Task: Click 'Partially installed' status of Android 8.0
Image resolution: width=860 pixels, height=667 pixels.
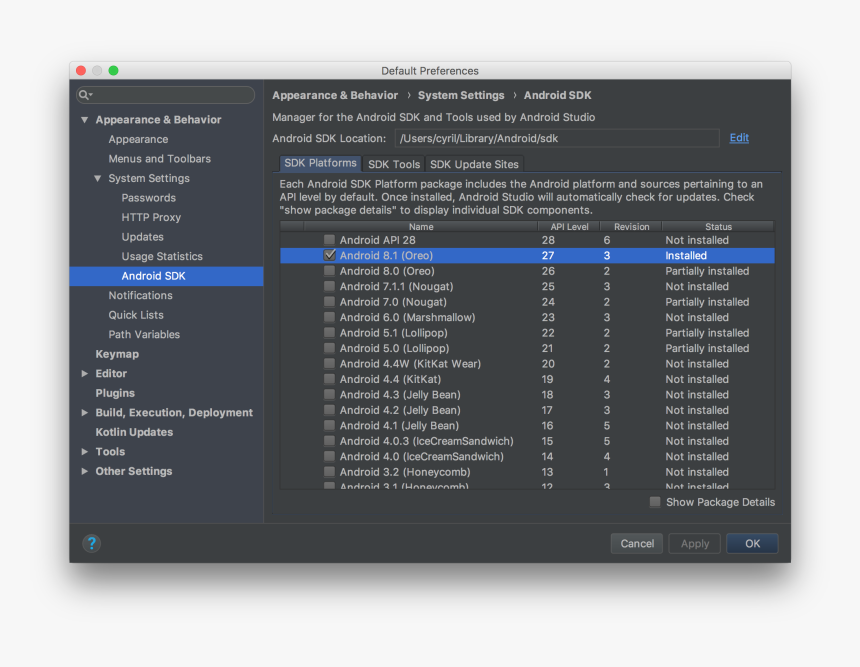Action: point(707,271)
